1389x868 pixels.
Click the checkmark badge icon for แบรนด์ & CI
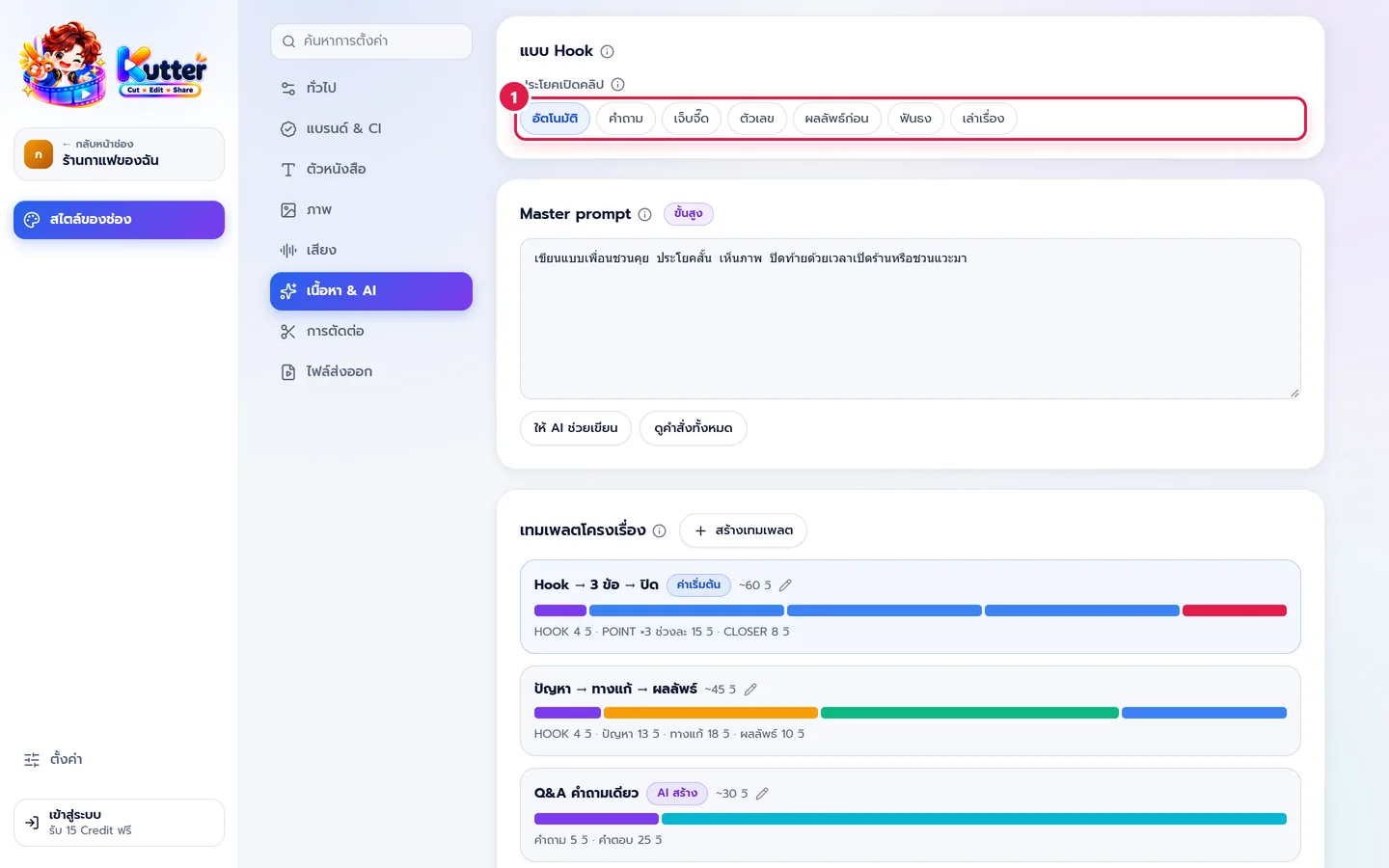pyautogui.click(x=287, y=129)
